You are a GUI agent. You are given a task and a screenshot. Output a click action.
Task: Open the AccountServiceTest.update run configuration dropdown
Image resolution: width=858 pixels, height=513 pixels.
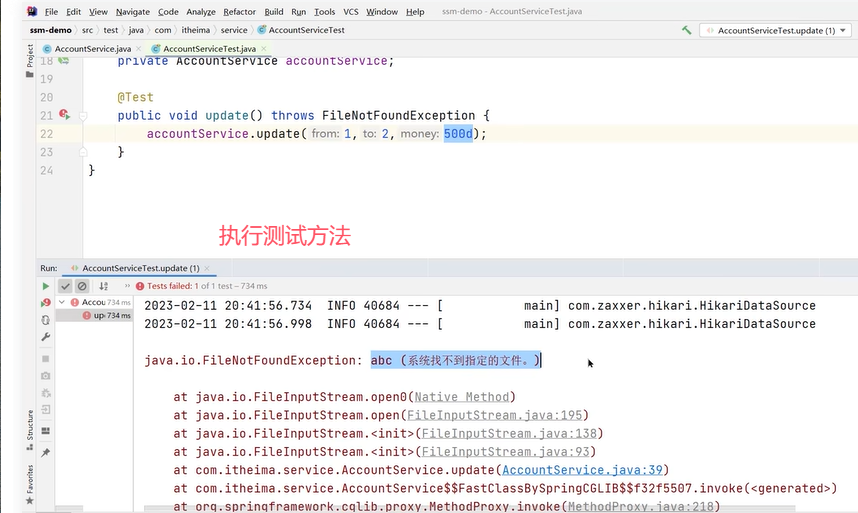click(775, 31)
